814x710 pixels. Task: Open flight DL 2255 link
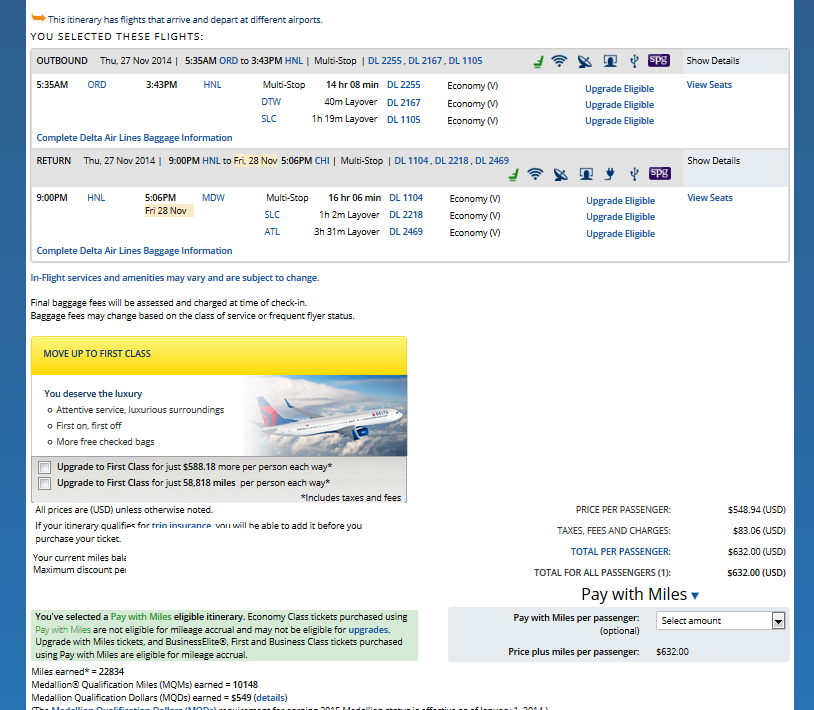pos(403,86)
